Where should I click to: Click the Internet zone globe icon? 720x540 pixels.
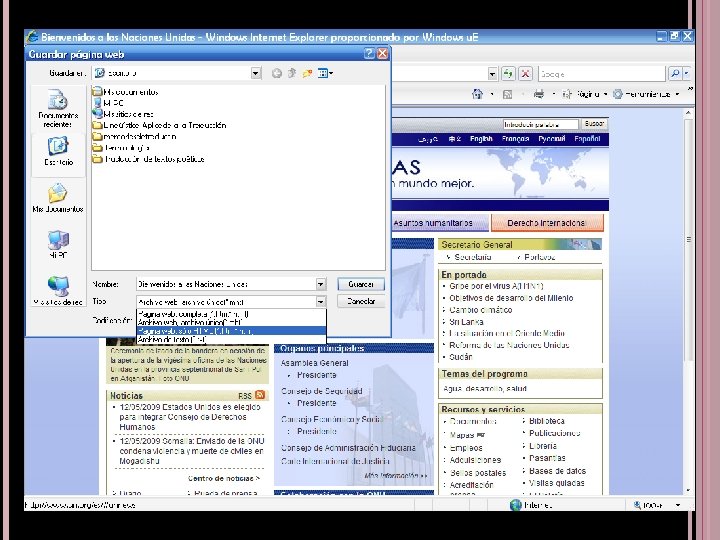(x=516, y=505)
